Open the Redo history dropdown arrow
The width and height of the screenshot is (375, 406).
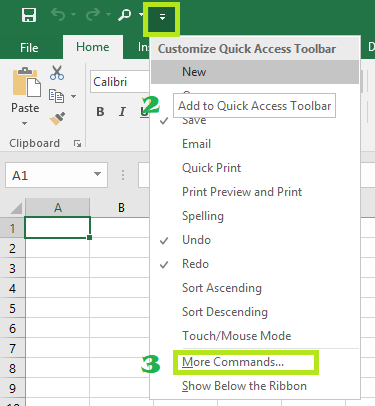pyautogui.click(x=108, y=15)
